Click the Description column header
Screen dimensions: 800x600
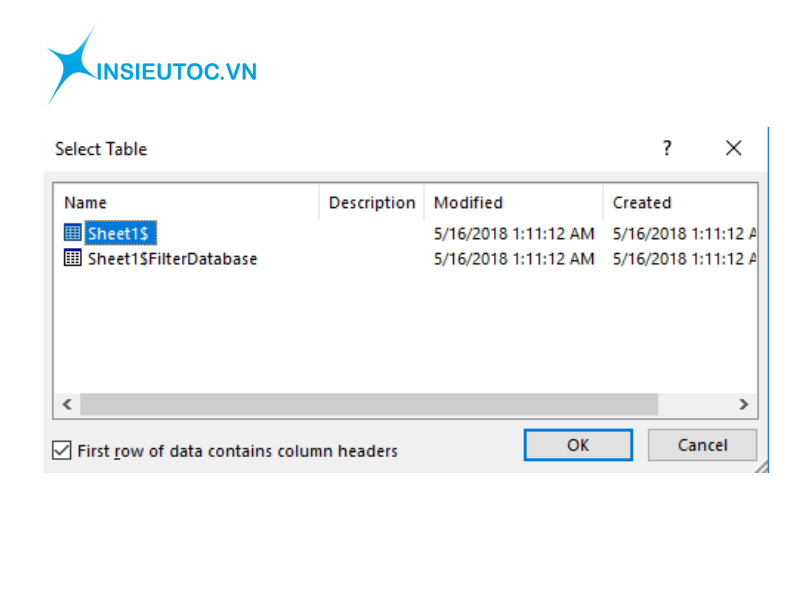pos(371,202)
